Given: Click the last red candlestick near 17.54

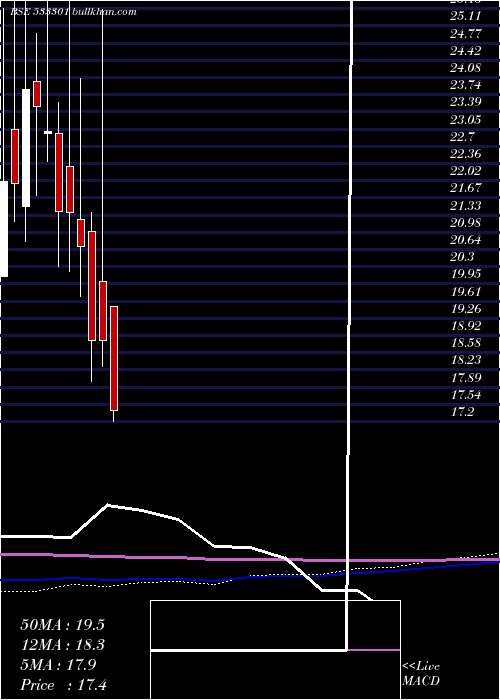Looking at the screenshot, I should (x=114, y=358).
